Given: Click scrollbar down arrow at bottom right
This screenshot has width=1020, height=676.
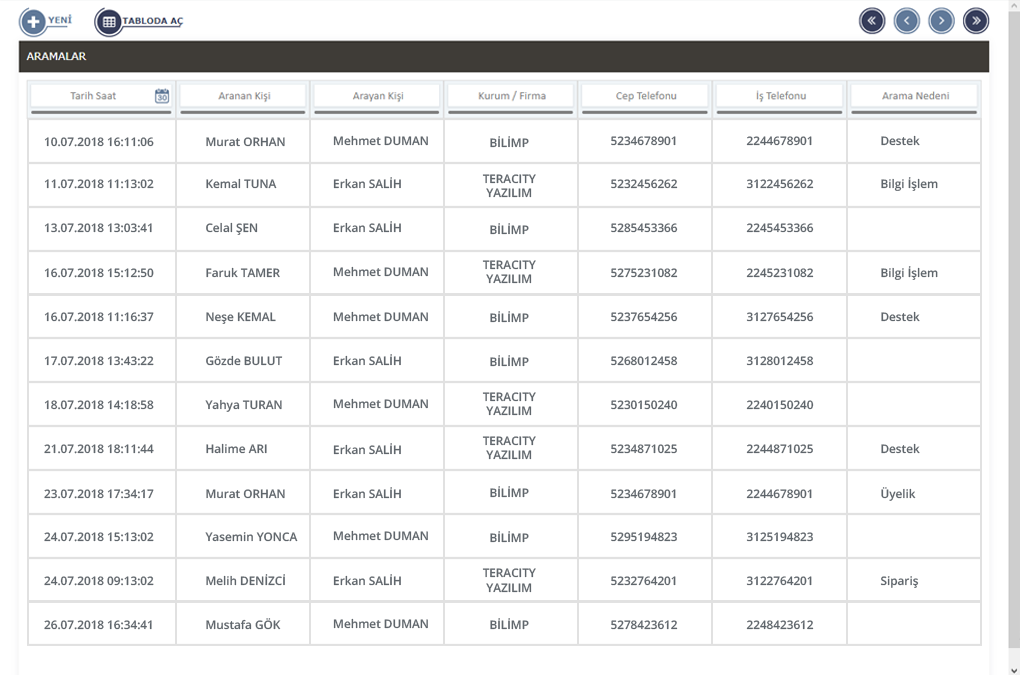Looking at the screenshot, I should (x=1013, y=669).
